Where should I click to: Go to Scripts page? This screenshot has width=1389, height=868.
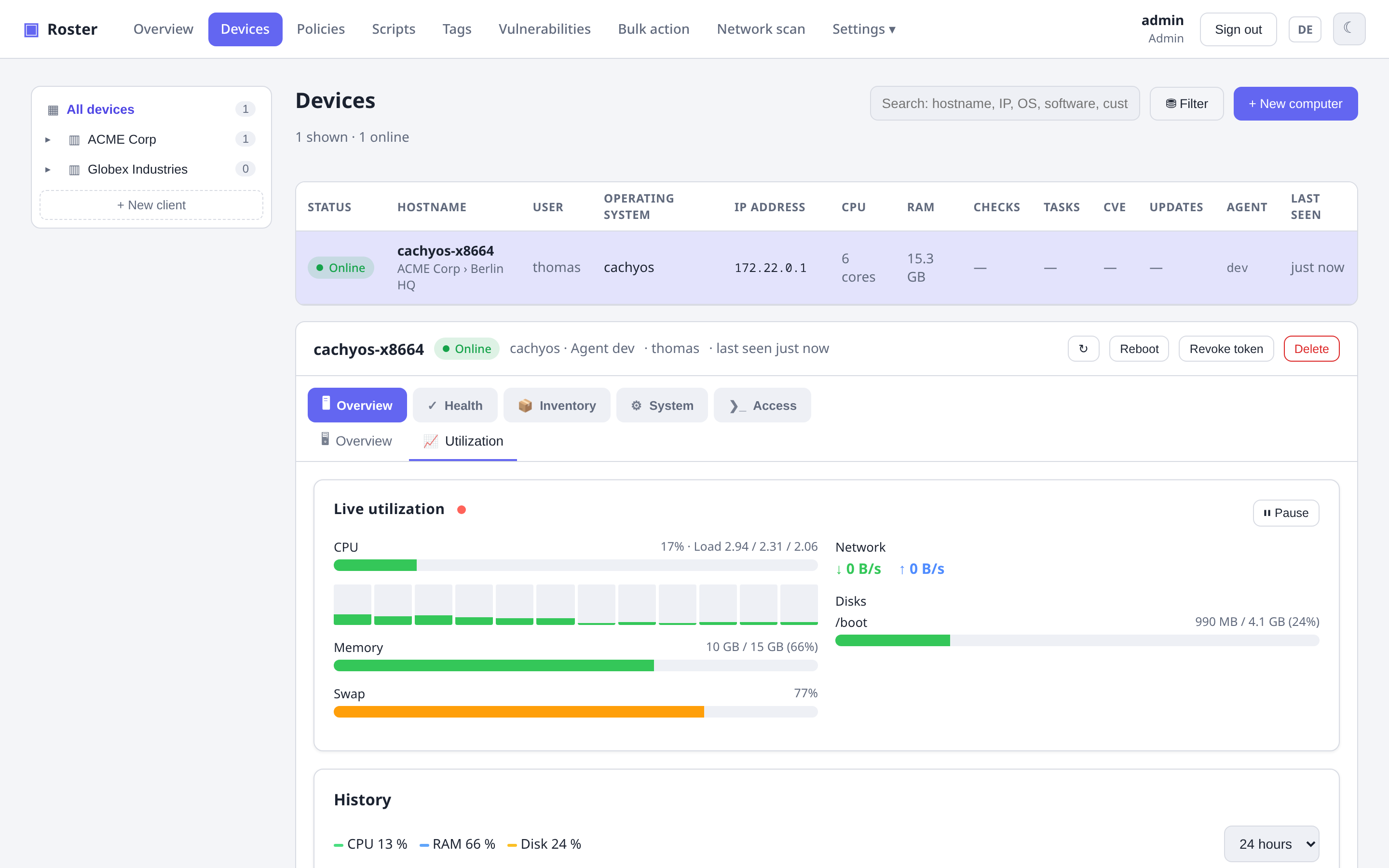(x=393, y=29)
